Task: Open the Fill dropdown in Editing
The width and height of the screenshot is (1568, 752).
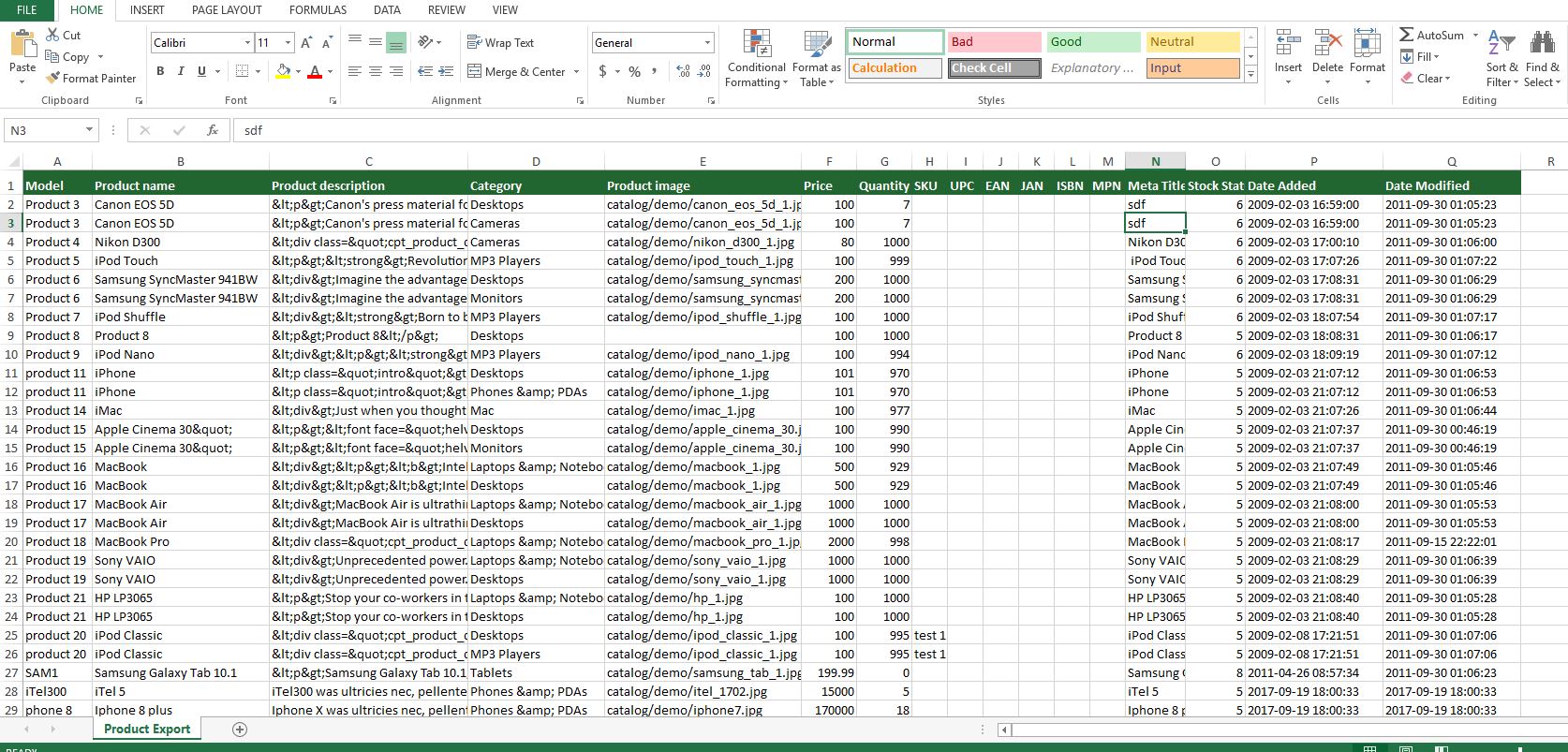Action: click(x=1420, y=56)
